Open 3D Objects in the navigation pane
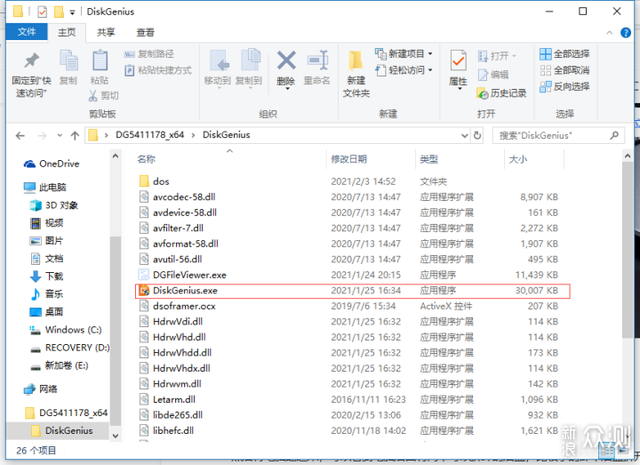 (x=54, y=205)
